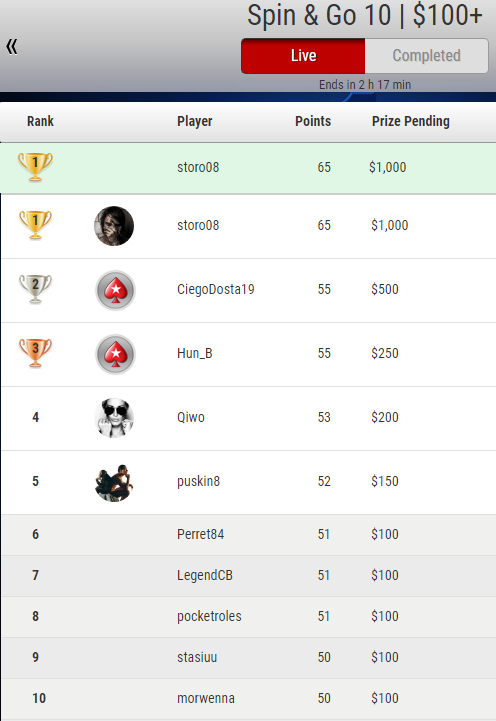
Task: Open puskin8's avatar picture
Action: 114,482
